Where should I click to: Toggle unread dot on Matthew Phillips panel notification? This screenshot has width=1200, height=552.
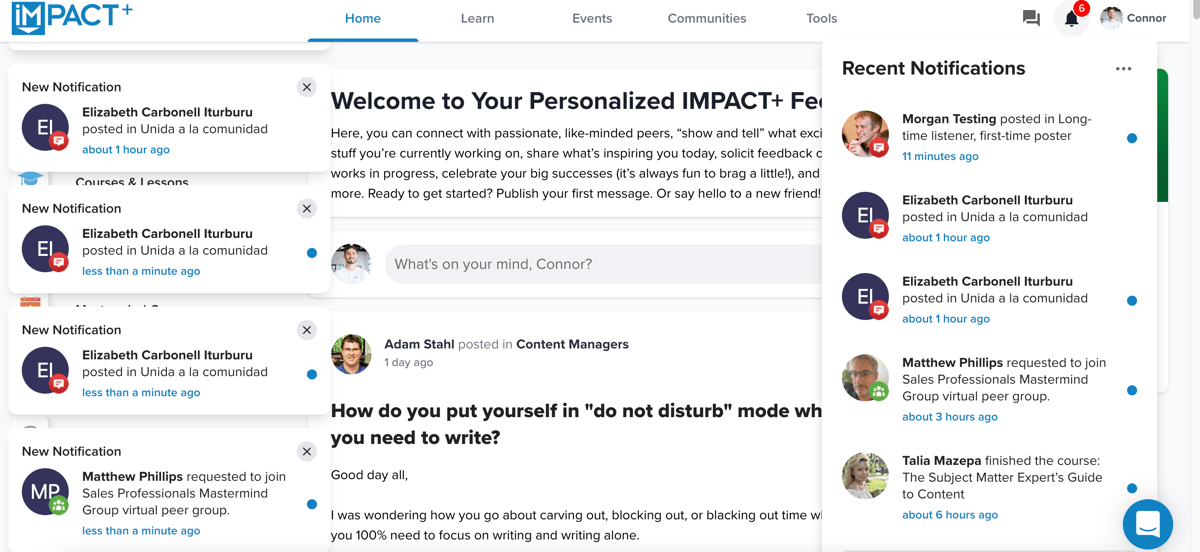click(1132, 391)
